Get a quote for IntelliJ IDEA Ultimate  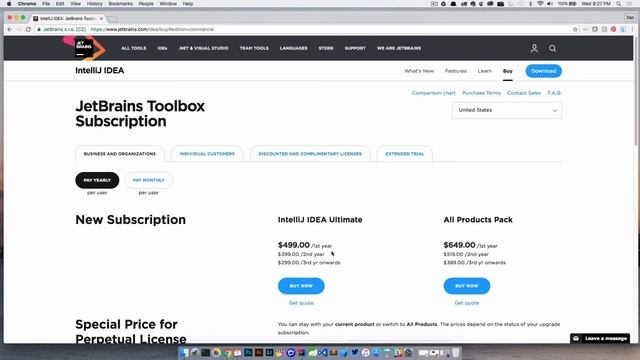point(301,303)
